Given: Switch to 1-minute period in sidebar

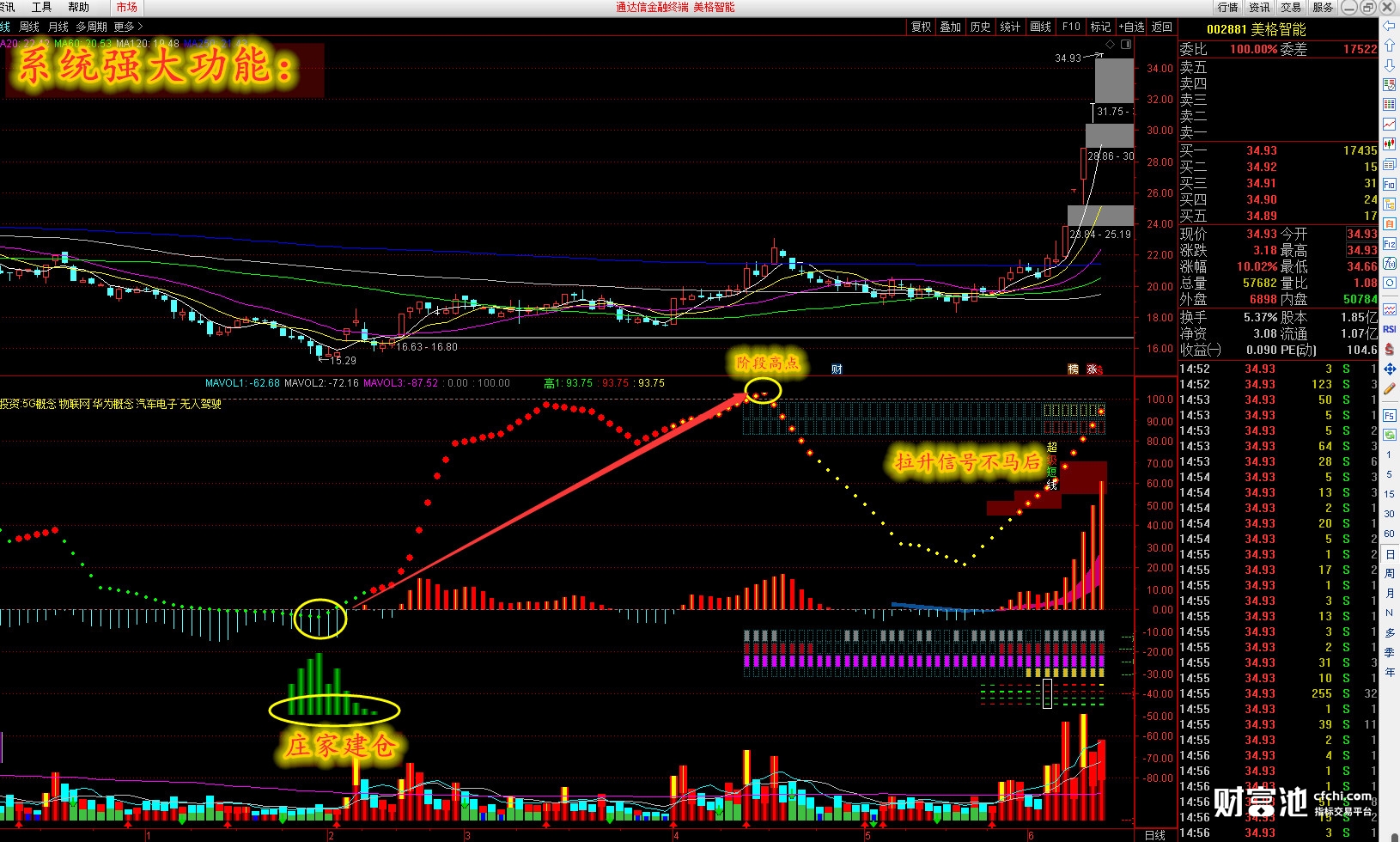Looking at the screenshot, I should (1389, 455).
